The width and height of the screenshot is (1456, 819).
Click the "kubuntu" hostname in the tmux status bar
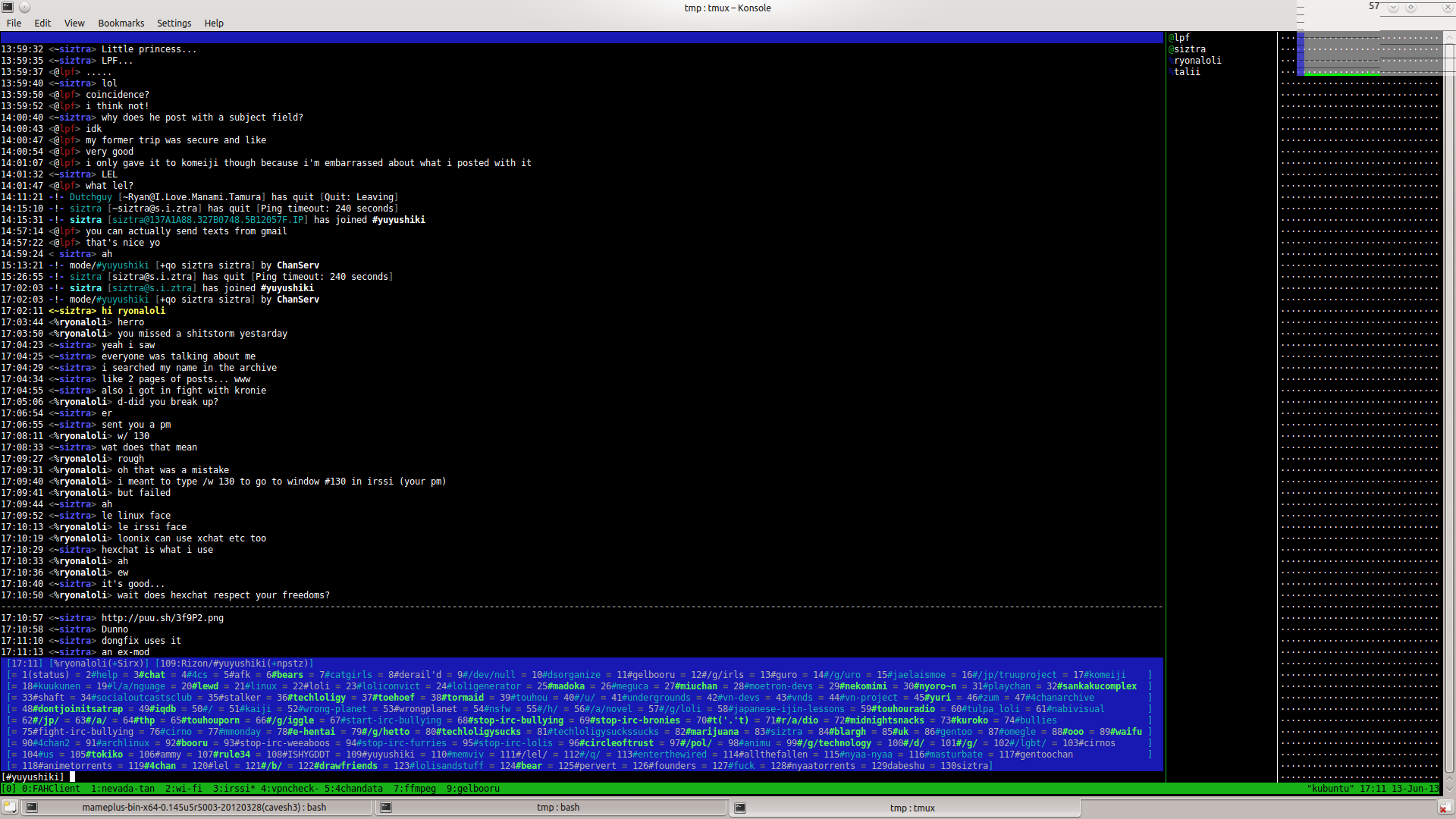(1330, 789)
